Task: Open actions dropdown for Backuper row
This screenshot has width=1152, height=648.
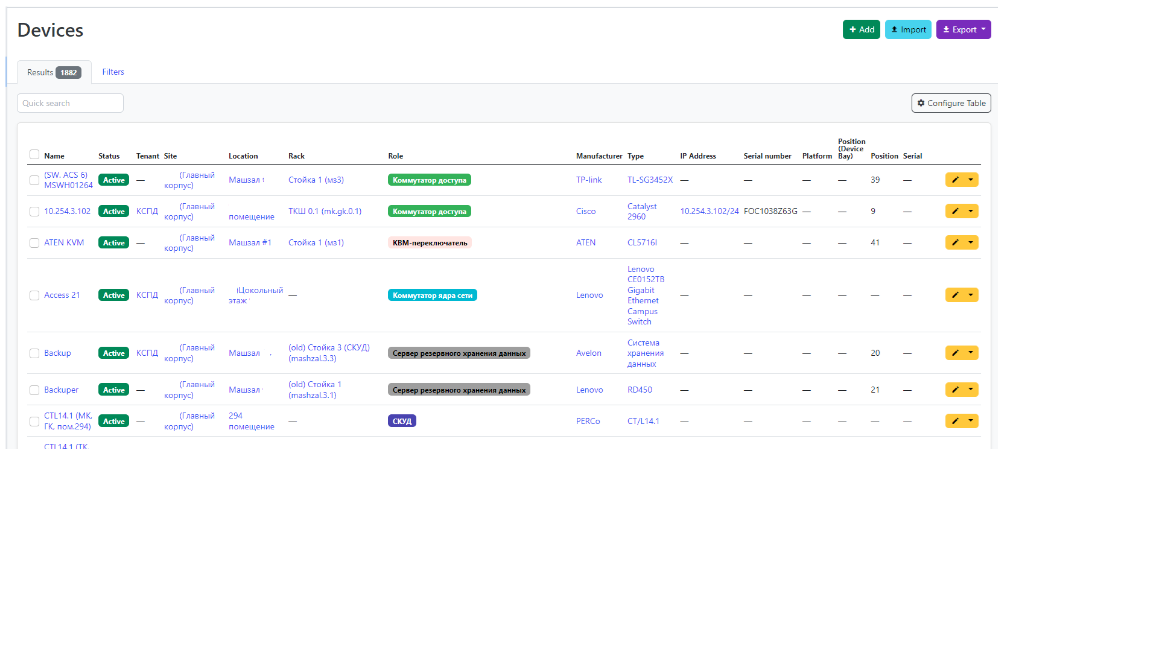Action: click(971, 390)
